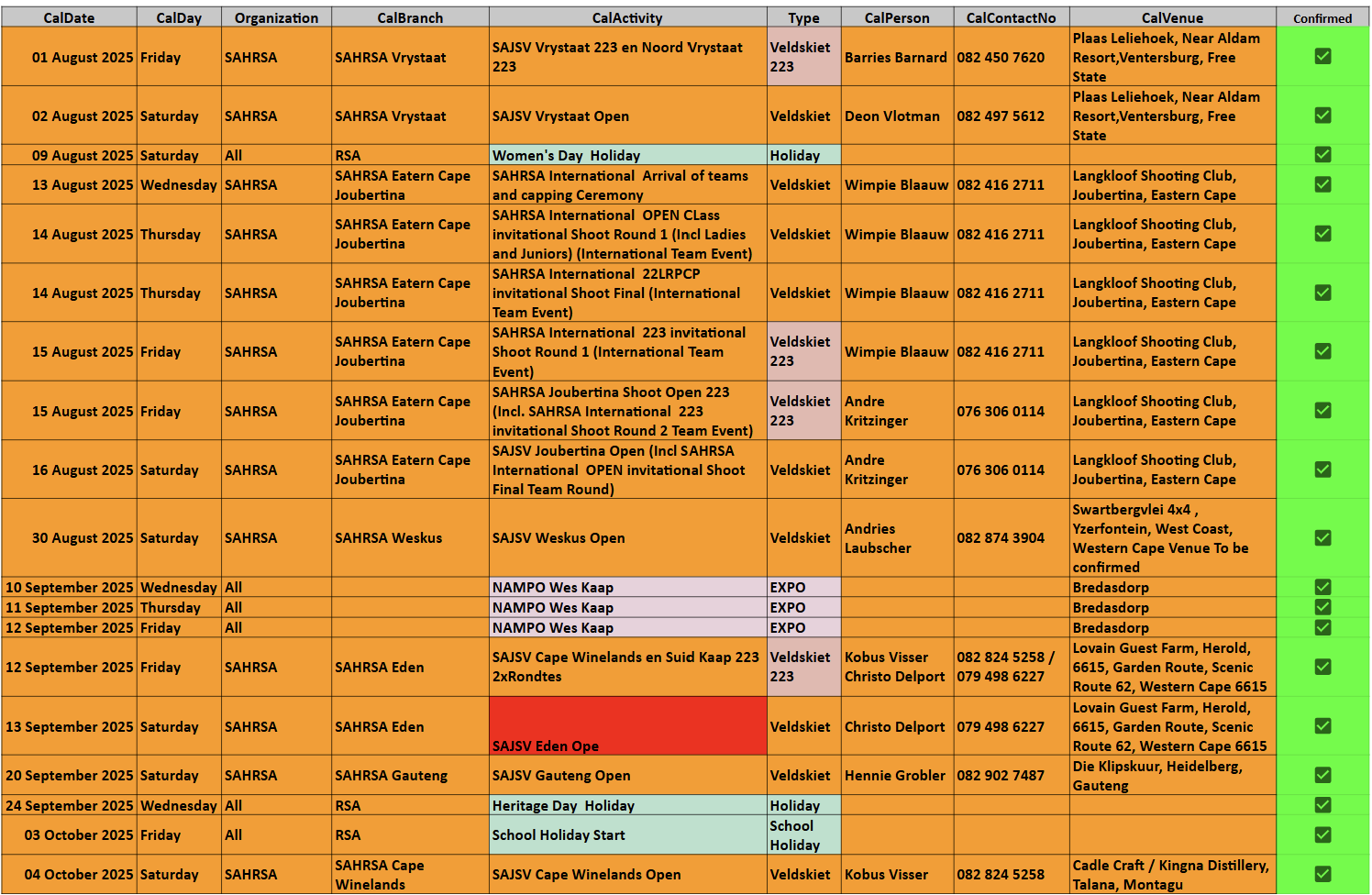
Task: Click the 'Swartbergvlei 4x4' venue cell
Action: tap(1172, 537)
